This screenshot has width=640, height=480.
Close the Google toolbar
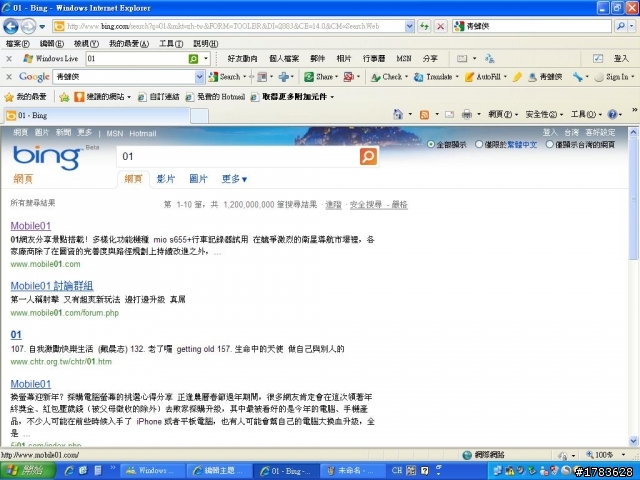(x=9, y=77)
